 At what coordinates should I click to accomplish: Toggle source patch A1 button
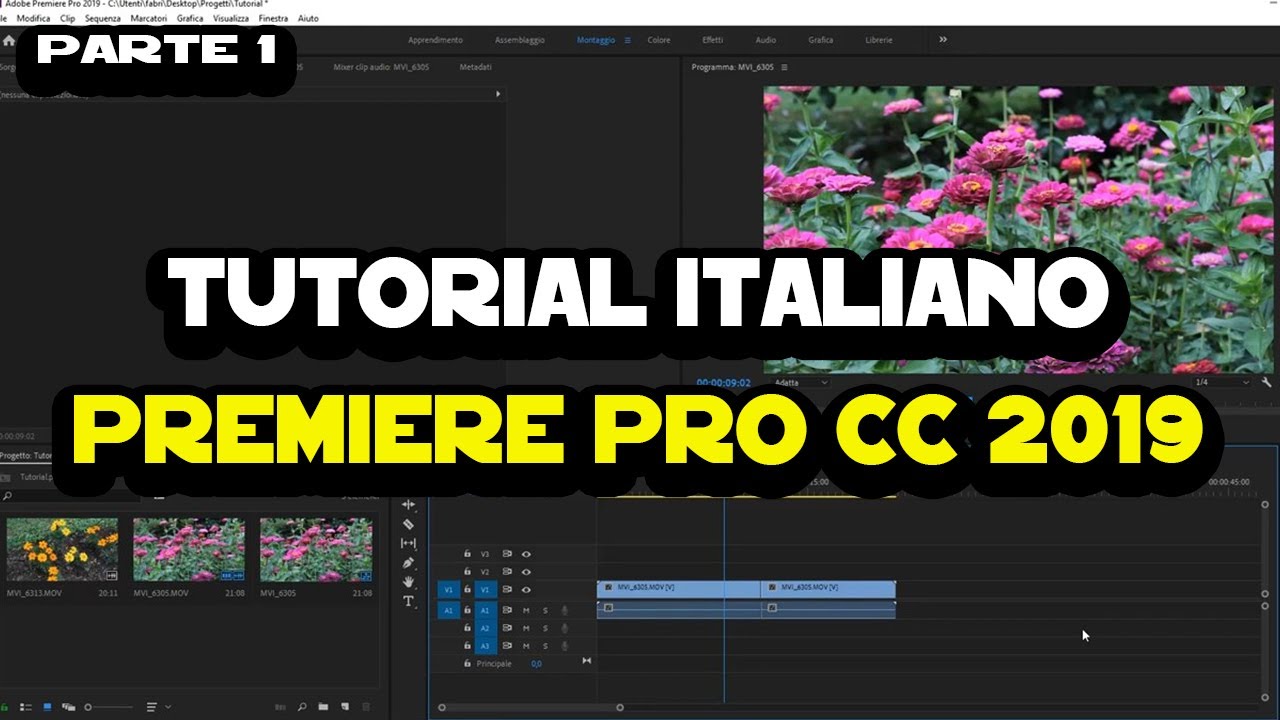tap(448, 610)
